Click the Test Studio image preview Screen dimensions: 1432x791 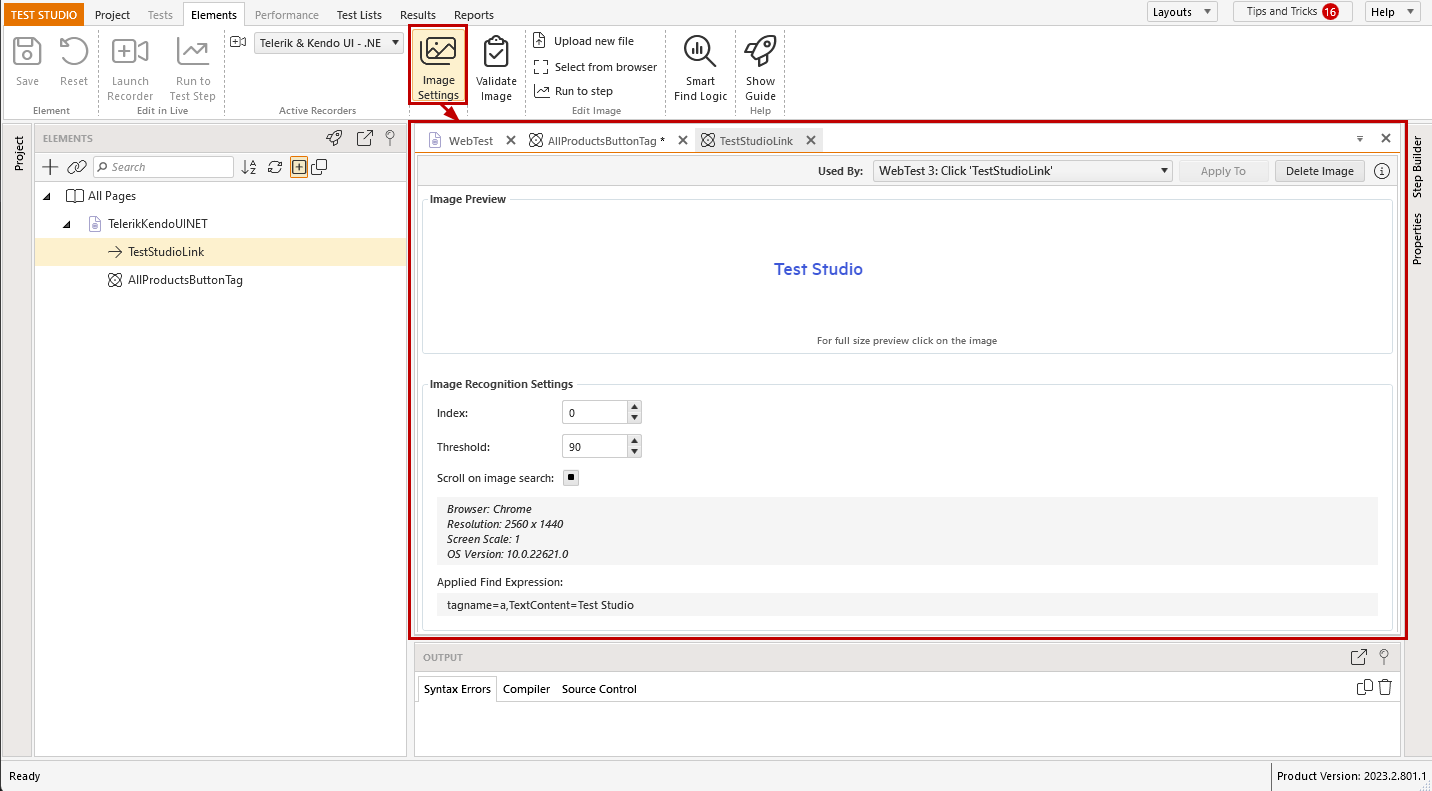tap(818, 269)
